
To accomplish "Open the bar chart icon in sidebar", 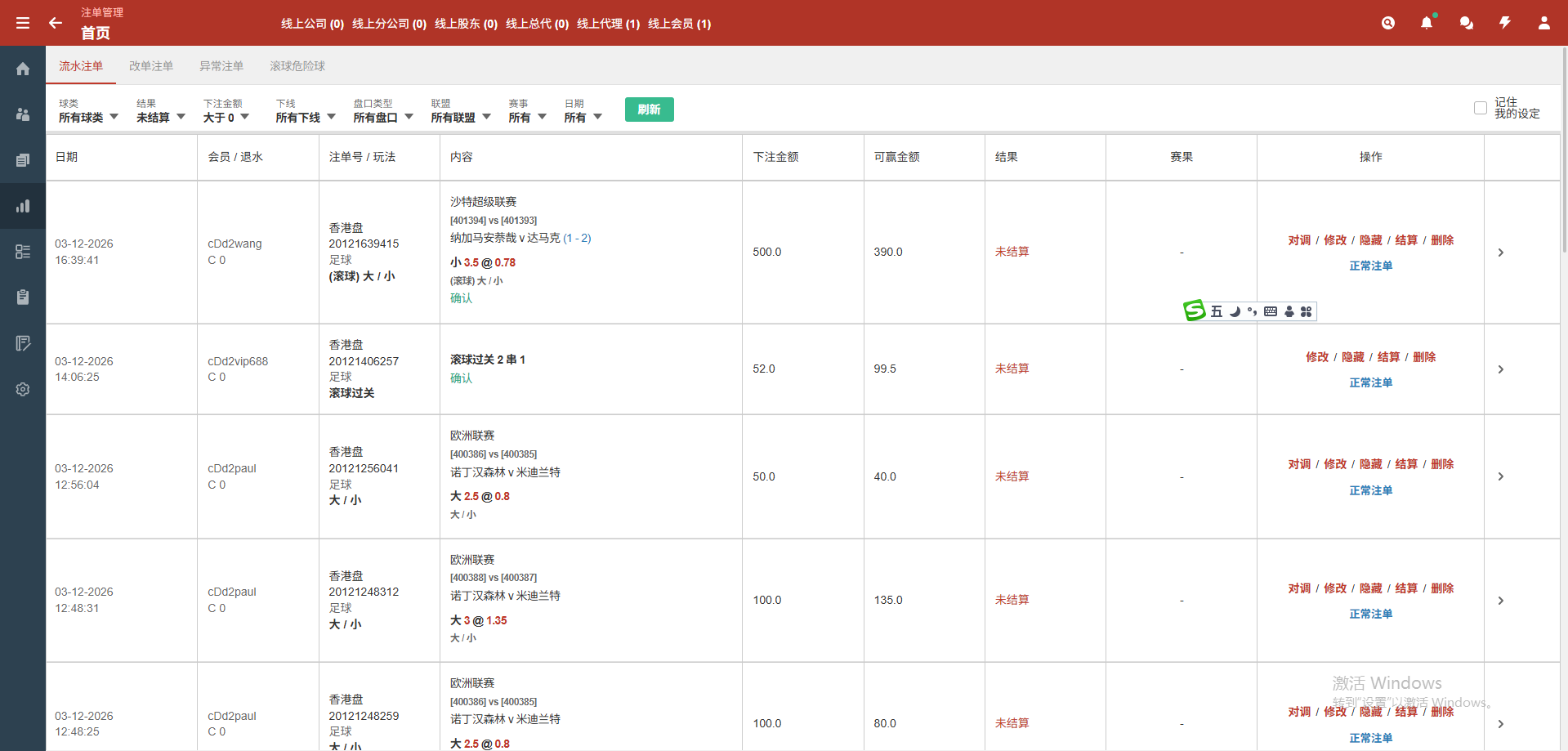I will (23, 206).
